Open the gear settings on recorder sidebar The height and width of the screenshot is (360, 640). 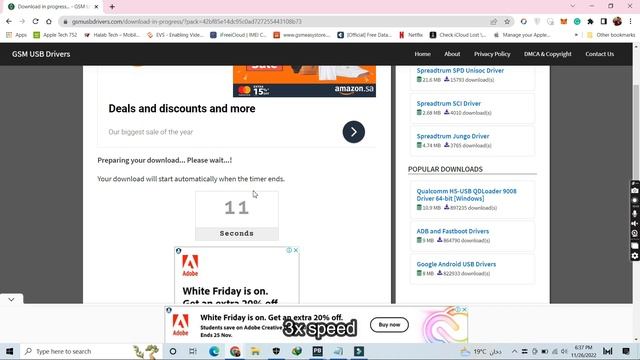click(635, 256)
